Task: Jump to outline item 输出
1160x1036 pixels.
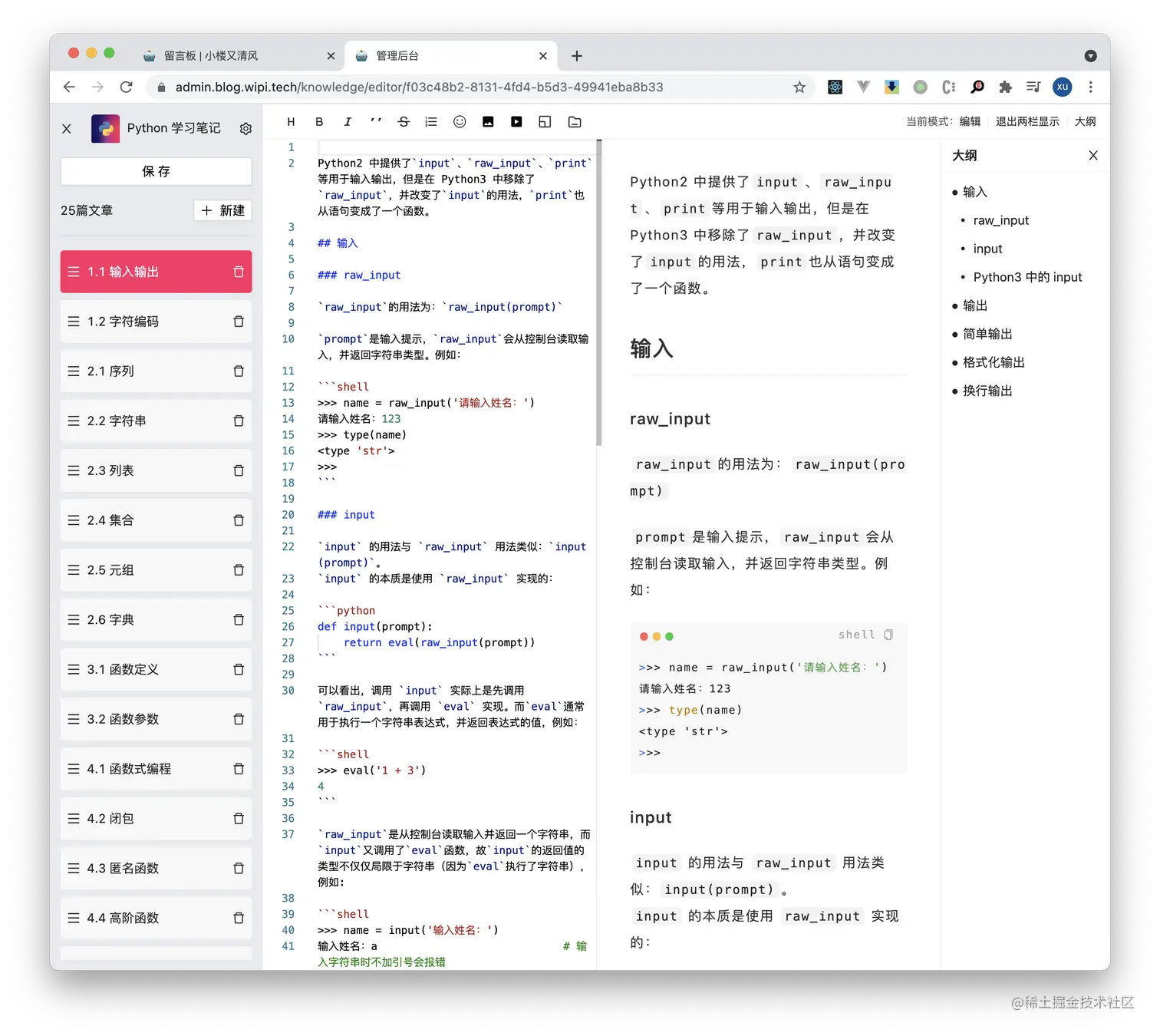Action: coord(974,305)
